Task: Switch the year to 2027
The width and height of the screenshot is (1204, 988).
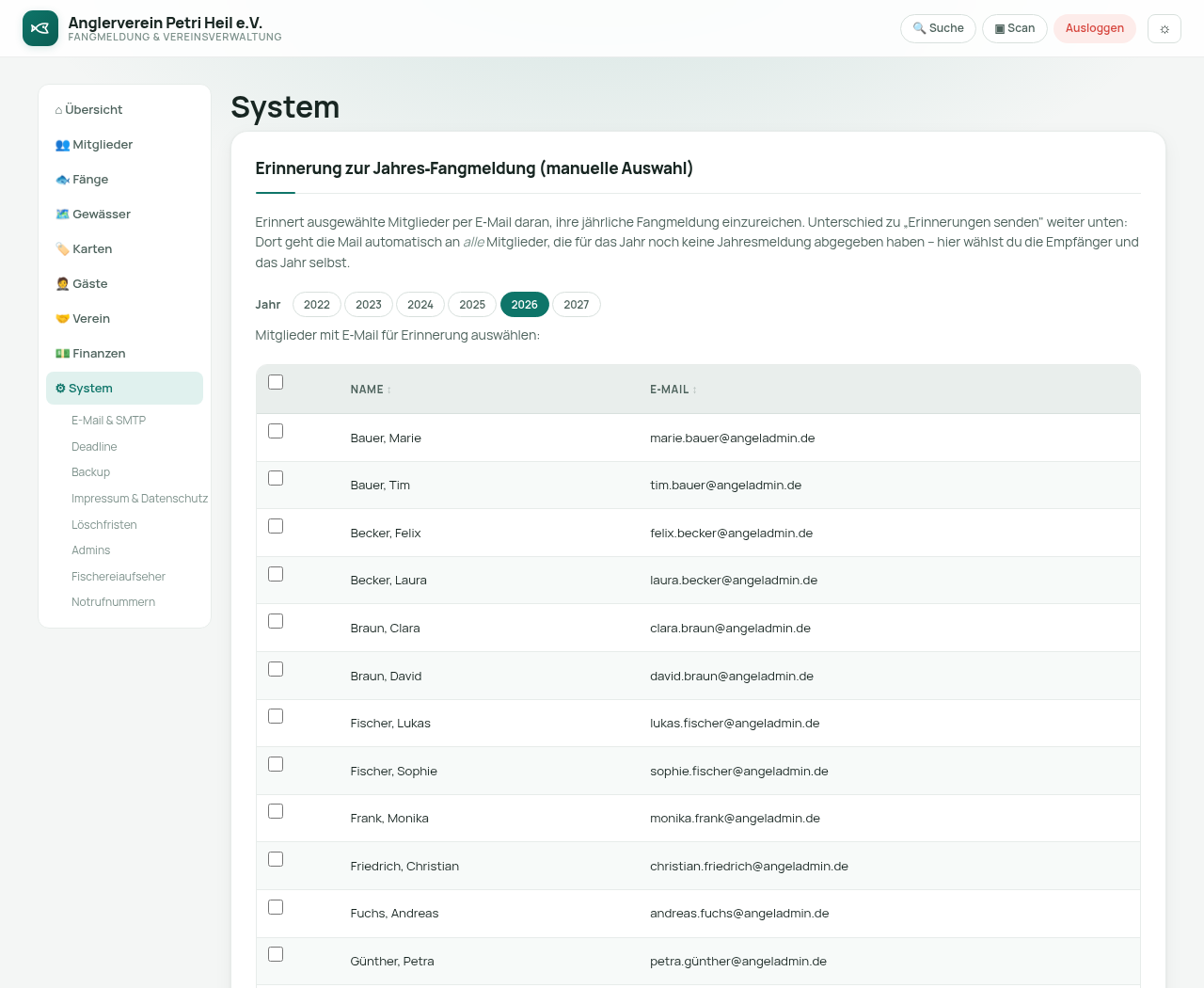Action: click(577, 305)
